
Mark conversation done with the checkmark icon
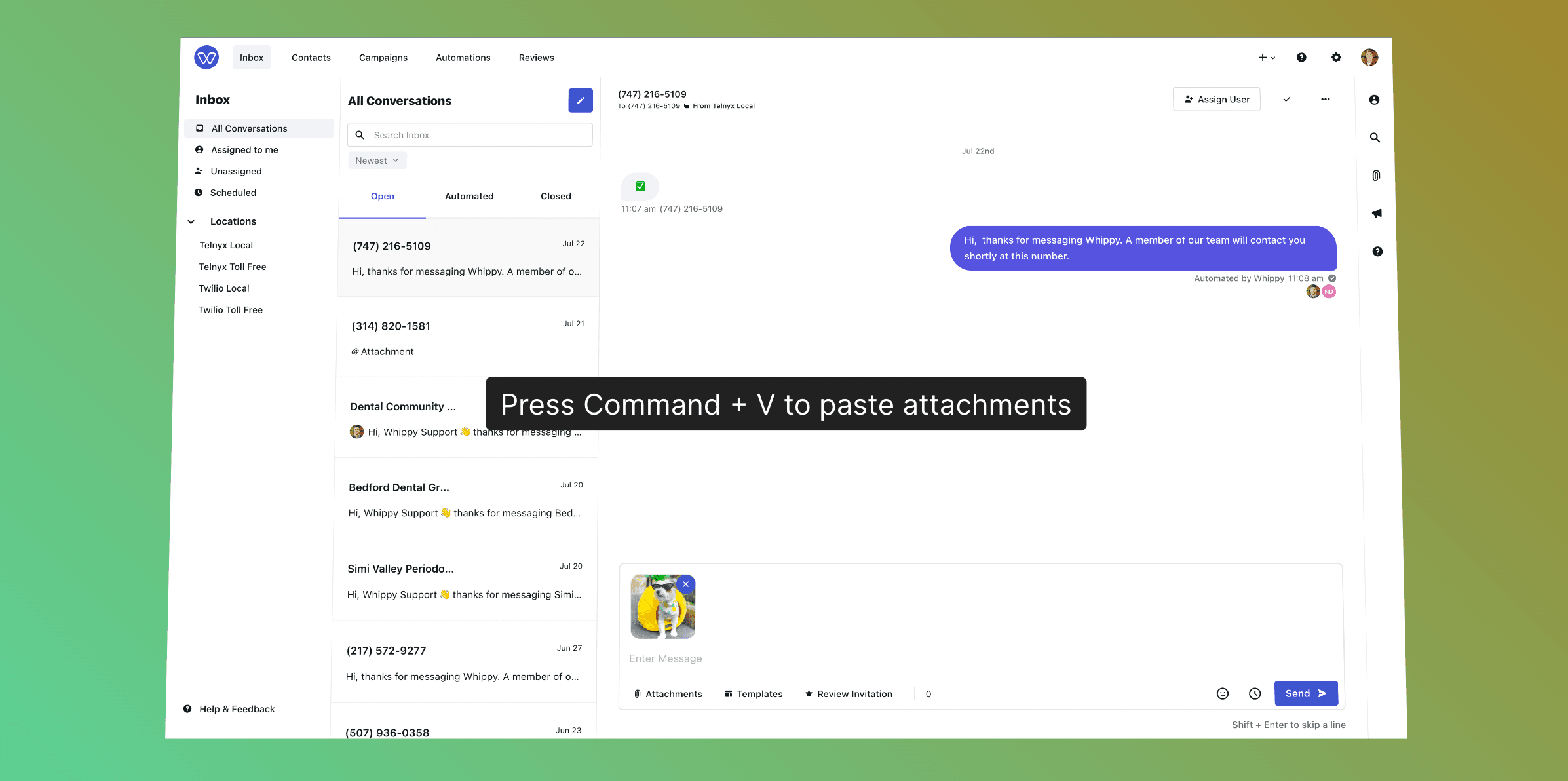(x=1287, y=99)
